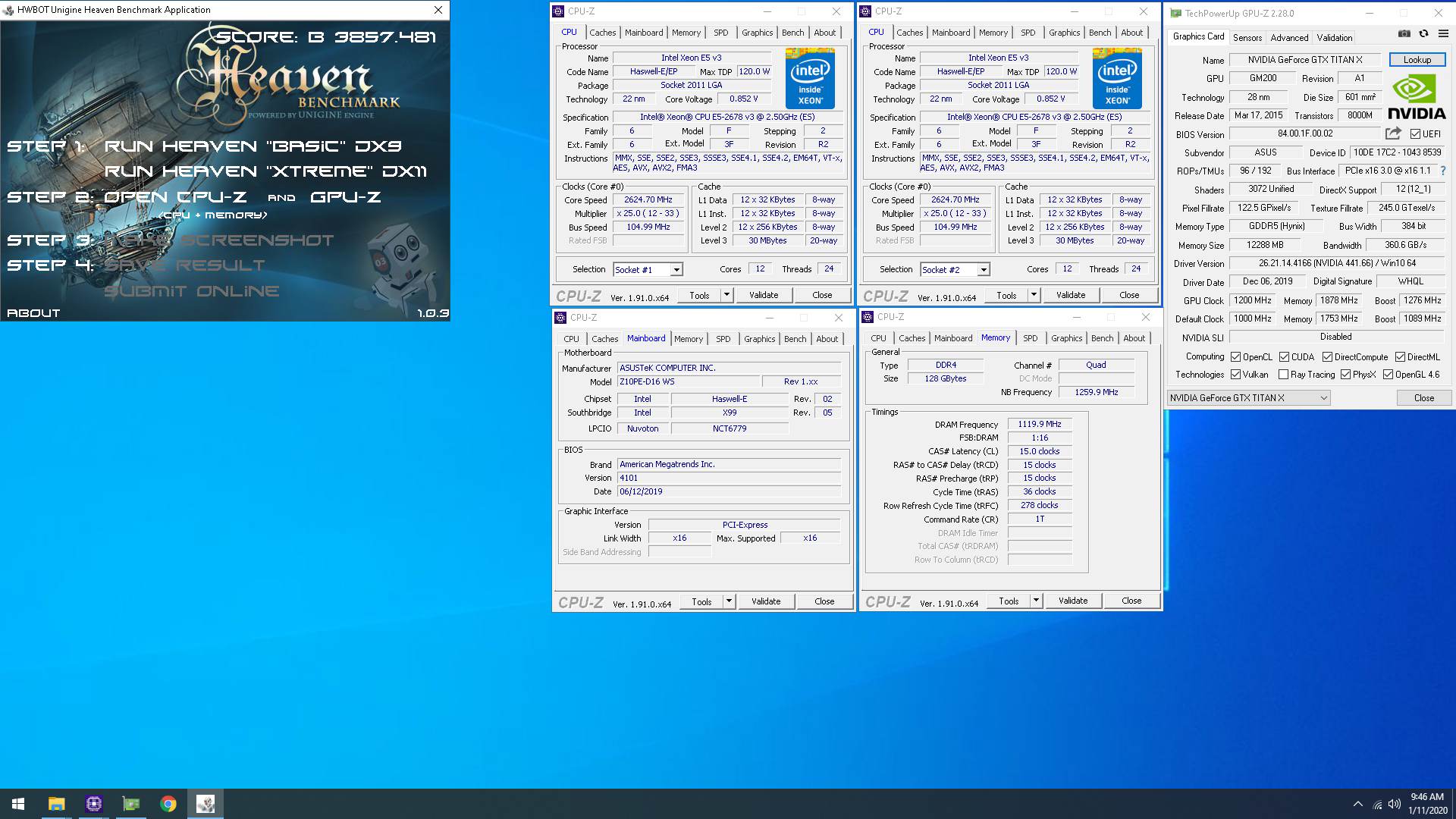This screenshot has width=1456, height=819.
Task: Click Close button in Mainboard CPU-Z window
Action: (824, 601)
